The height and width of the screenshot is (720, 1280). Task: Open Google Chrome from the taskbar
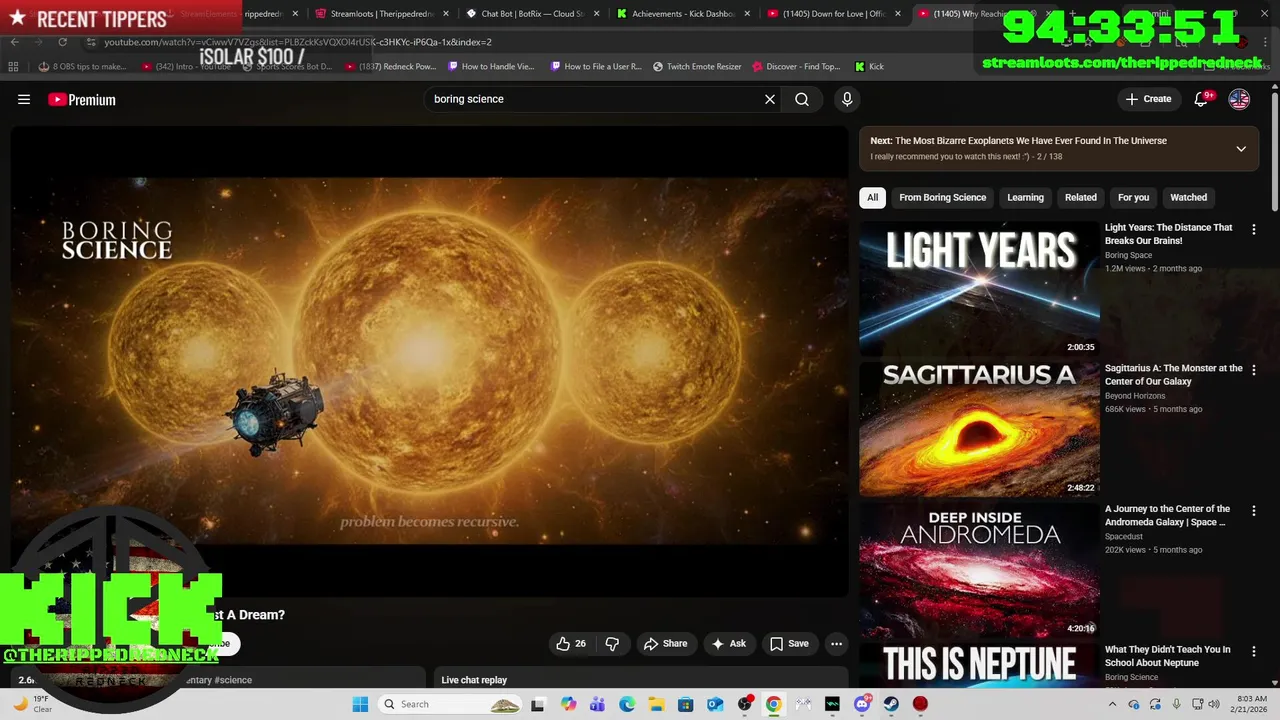(x=773, y=704)
